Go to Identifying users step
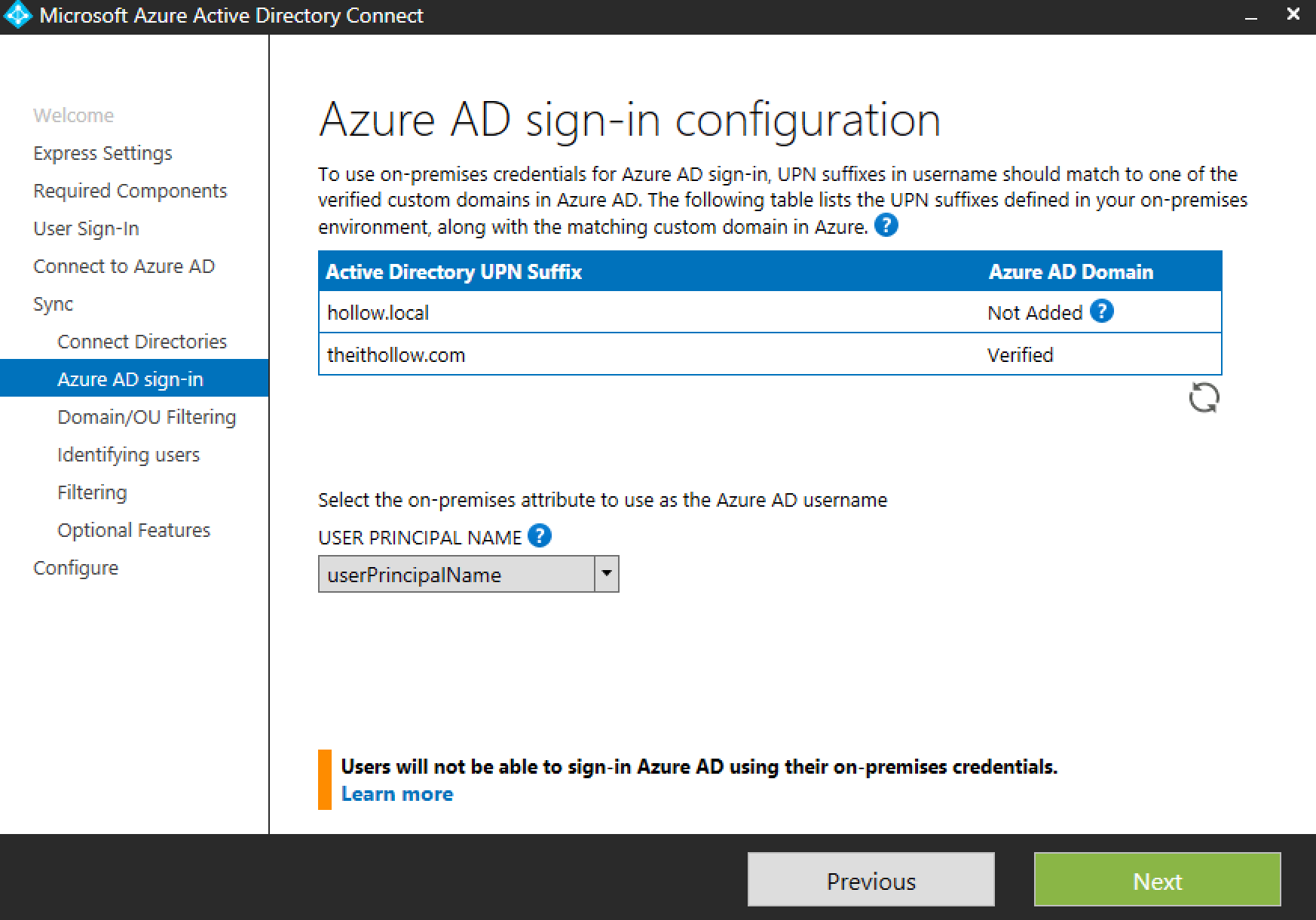Screen dimensions: 1316x920 click(128, 455)
